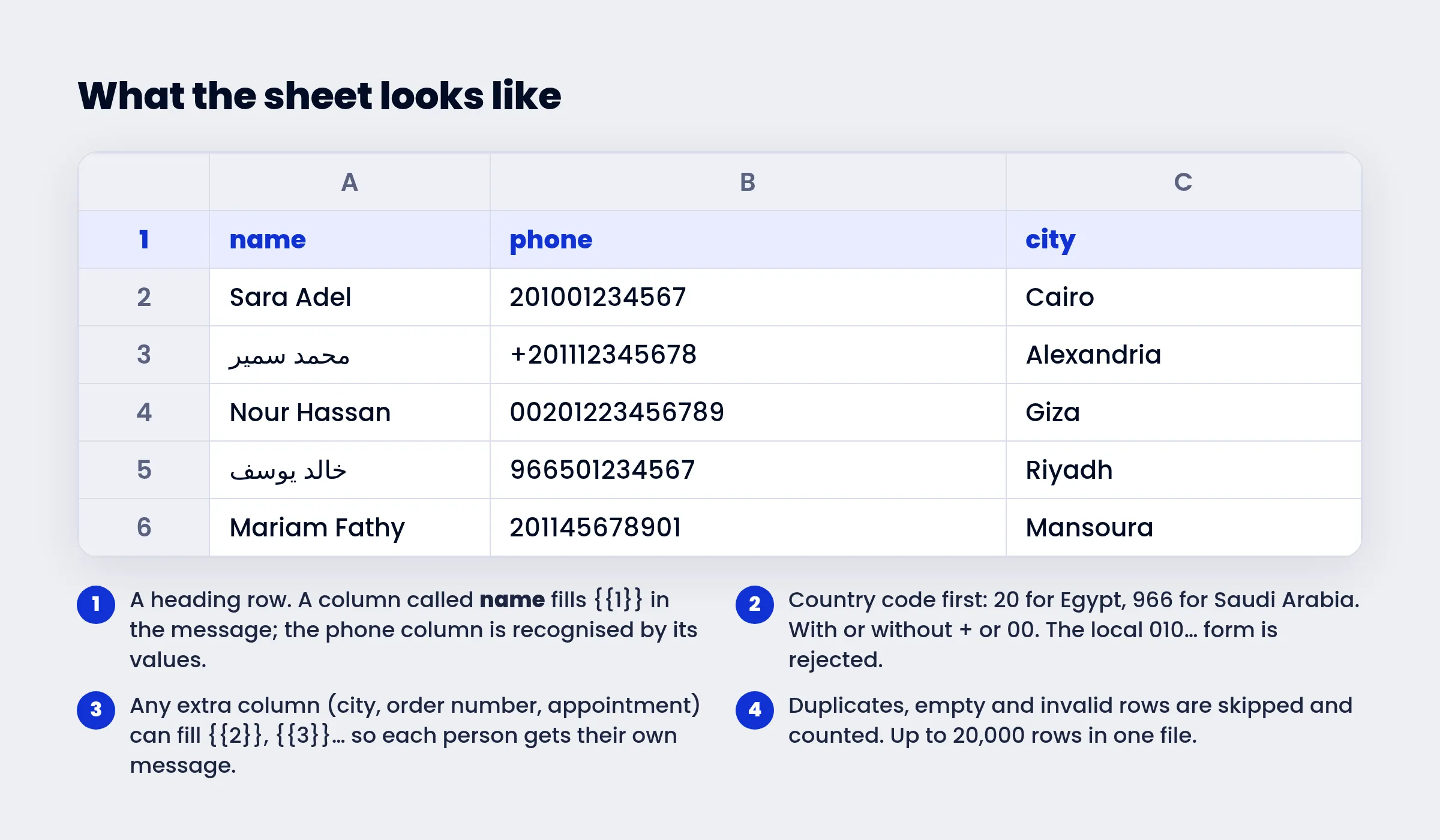This screenshot has height=840, width=1440.
Task: Click the 'phone' heading cell
Action: [x=748, y=239]
